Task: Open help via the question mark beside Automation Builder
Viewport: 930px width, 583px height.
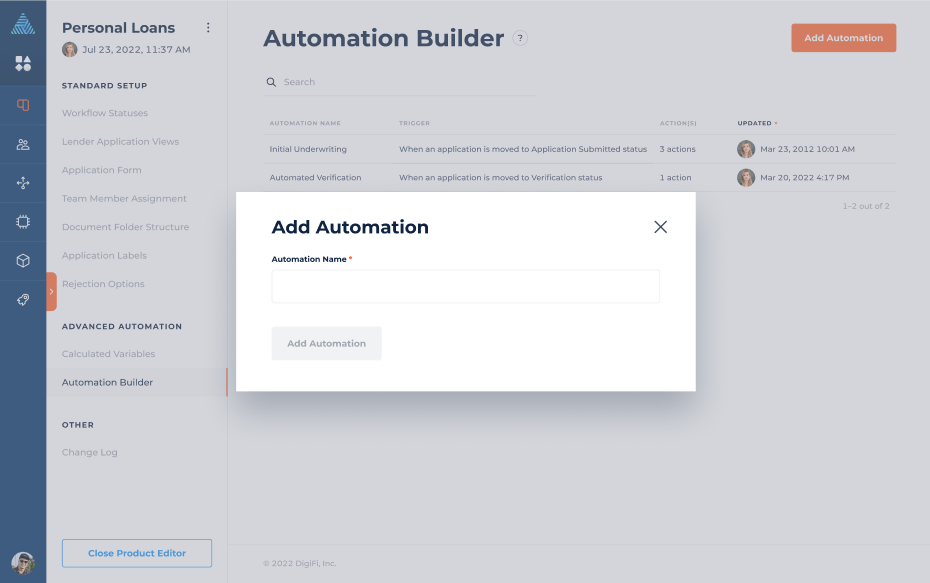Action: click(519, 39)
